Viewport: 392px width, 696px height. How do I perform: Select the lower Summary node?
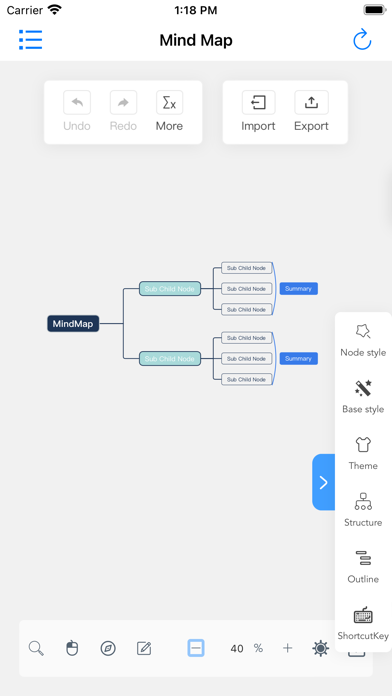click(299, 358)
